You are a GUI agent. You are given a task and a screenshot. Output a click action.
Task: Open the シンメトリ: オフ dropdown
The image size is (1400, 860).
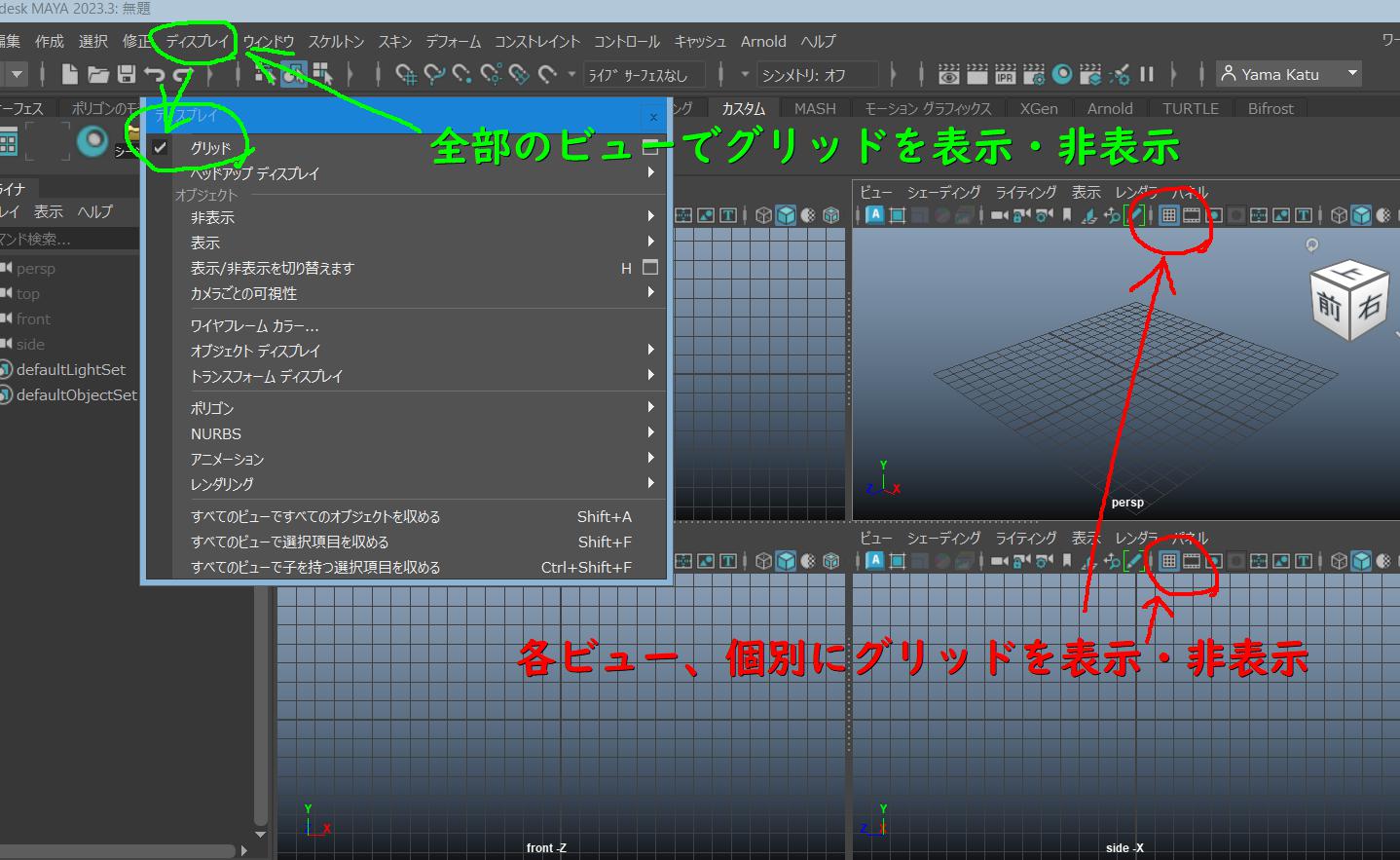818,75
